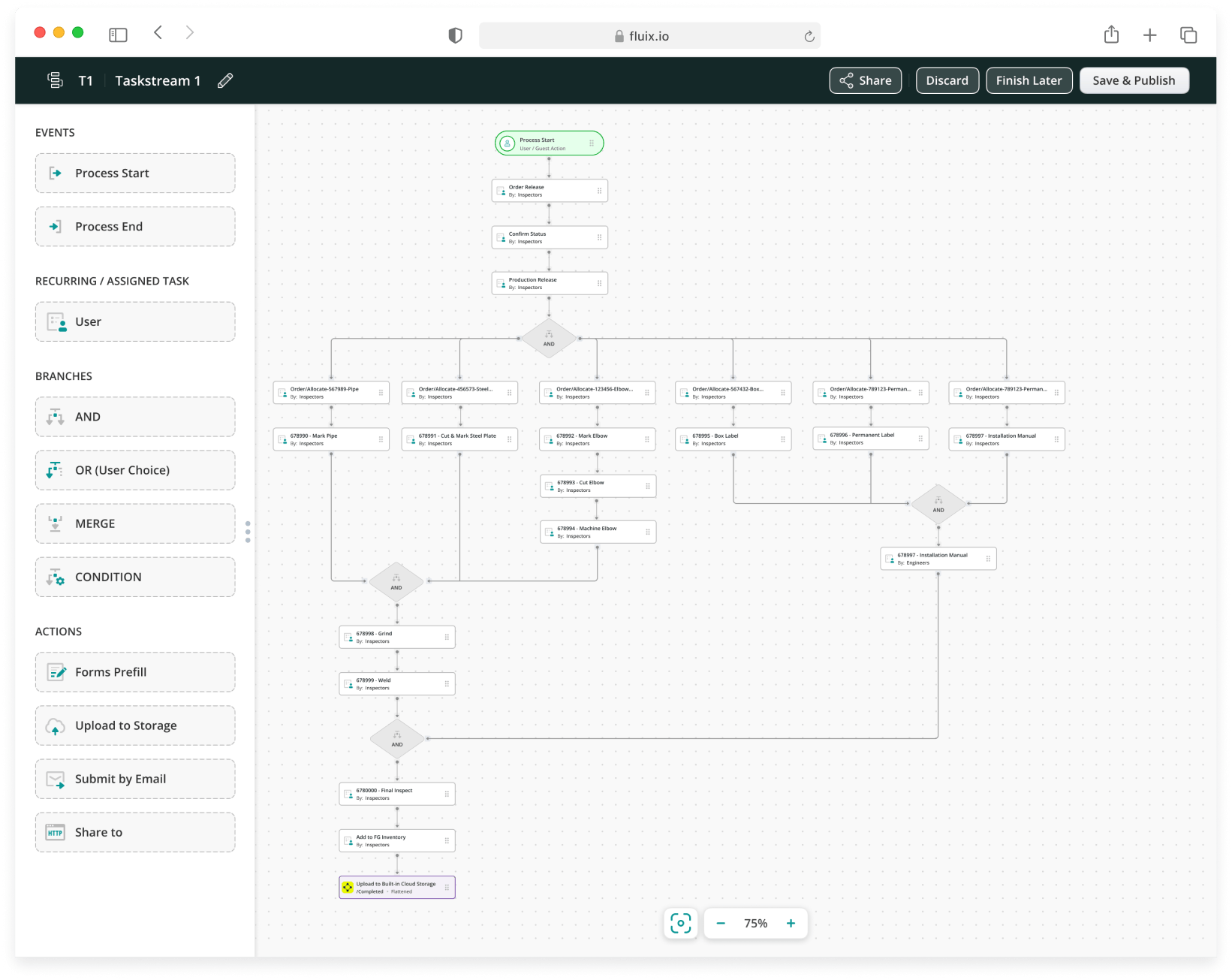Pick the User task block in sidebar
This screenshot has width=1232, height=980.
point(135,321)
